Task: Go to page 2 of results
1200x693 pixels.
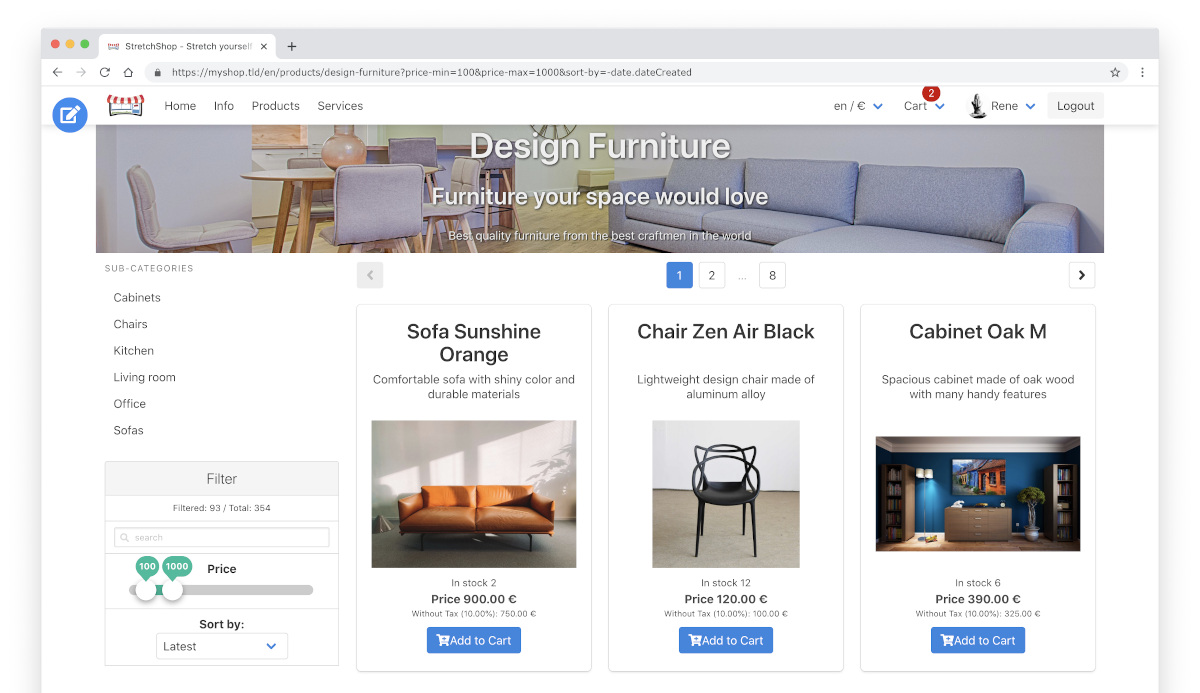Action: point(711,275)
